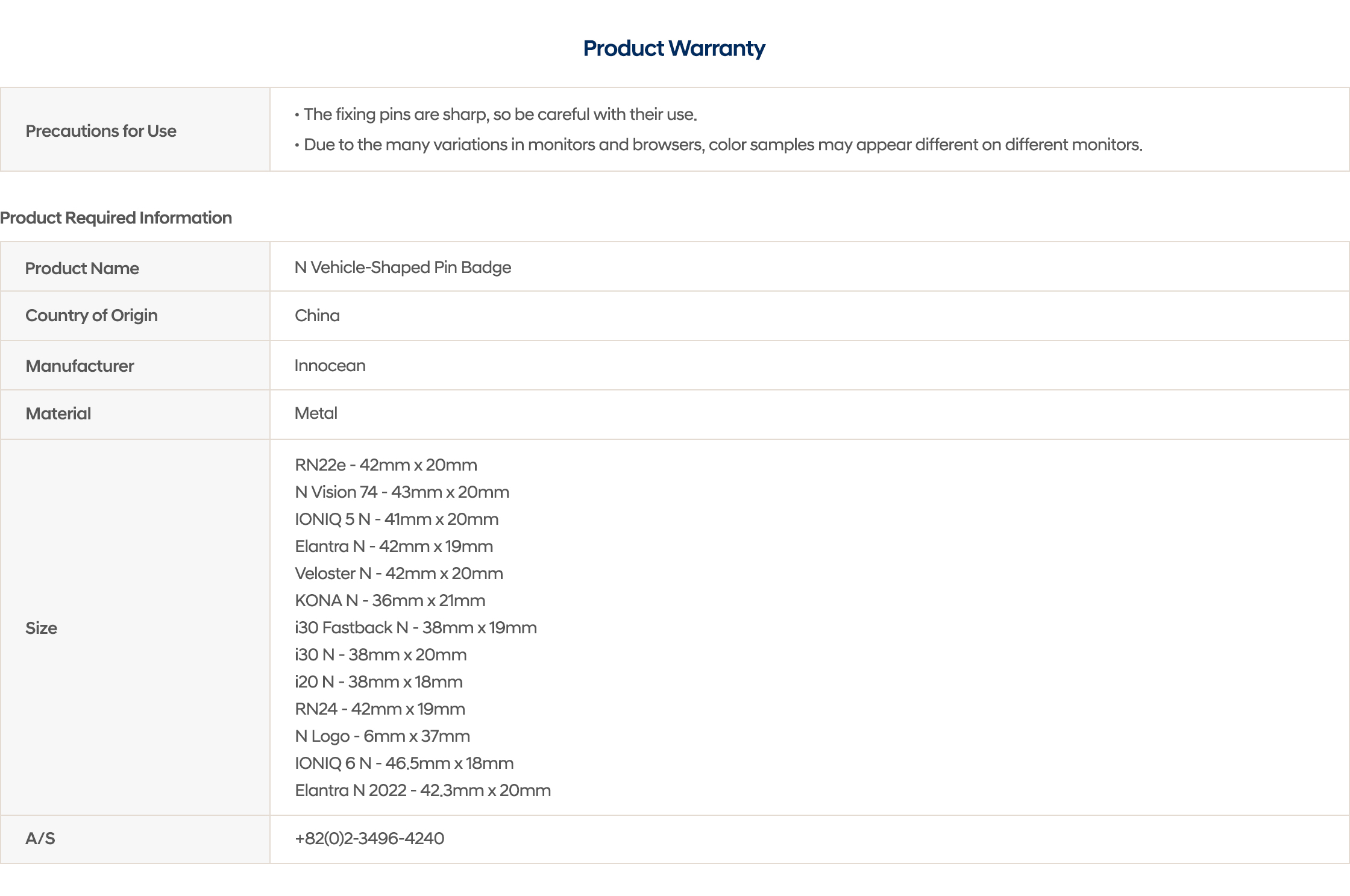Click the Product Required Information heading

tap(116, 218)
